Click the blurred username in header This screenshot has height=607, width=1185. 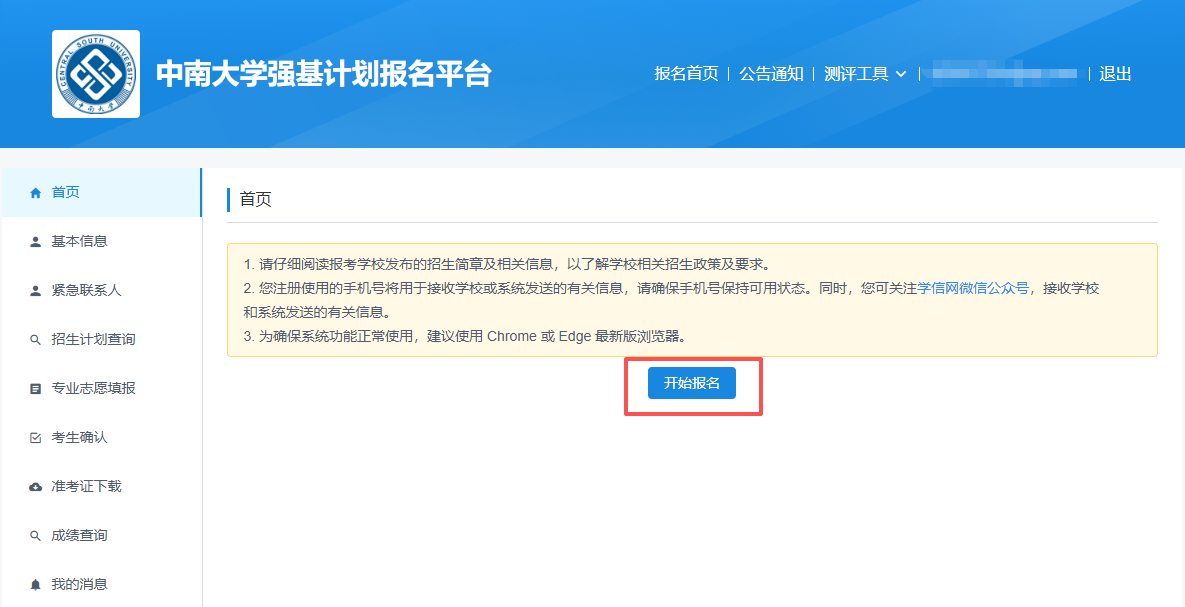1003,74
